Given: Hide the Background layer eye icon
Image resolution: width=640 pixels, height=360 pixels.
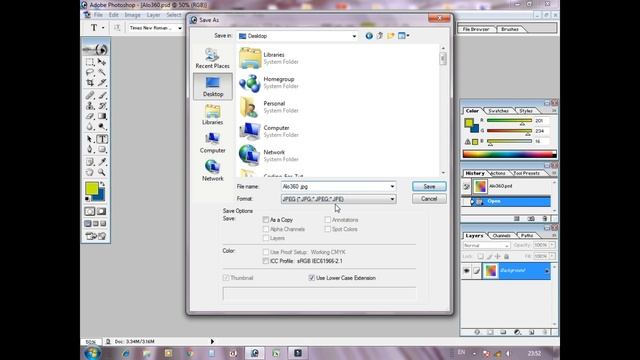Looking at the screenshot, I should coord(467,271).
